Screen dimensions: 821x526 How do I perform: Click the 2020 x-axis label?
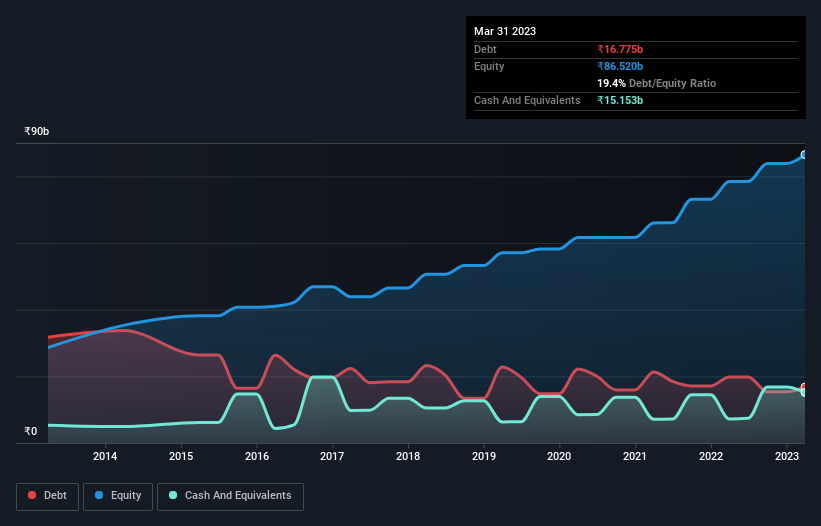coord(559,456)
